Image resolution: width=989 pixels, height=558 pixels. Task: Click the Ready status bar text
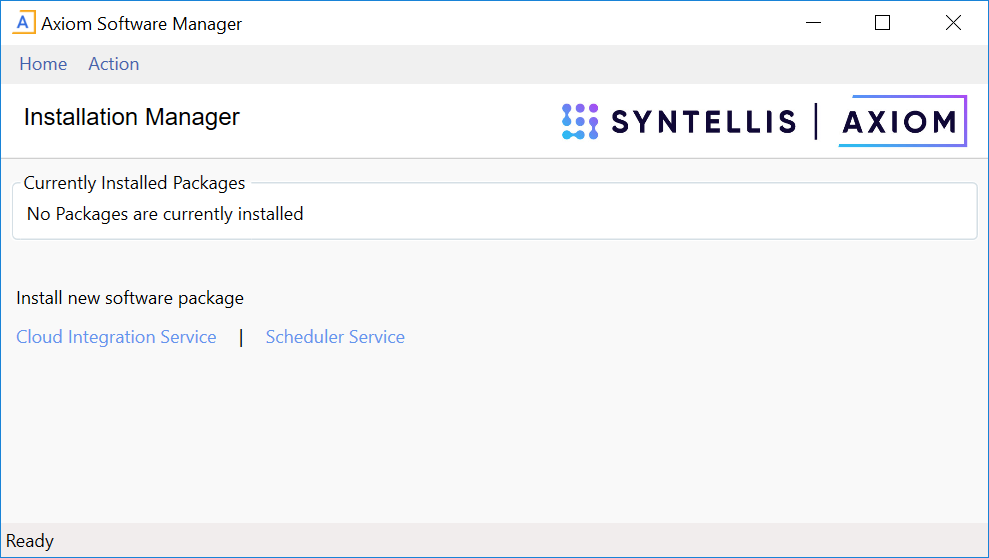coord(30,541)
